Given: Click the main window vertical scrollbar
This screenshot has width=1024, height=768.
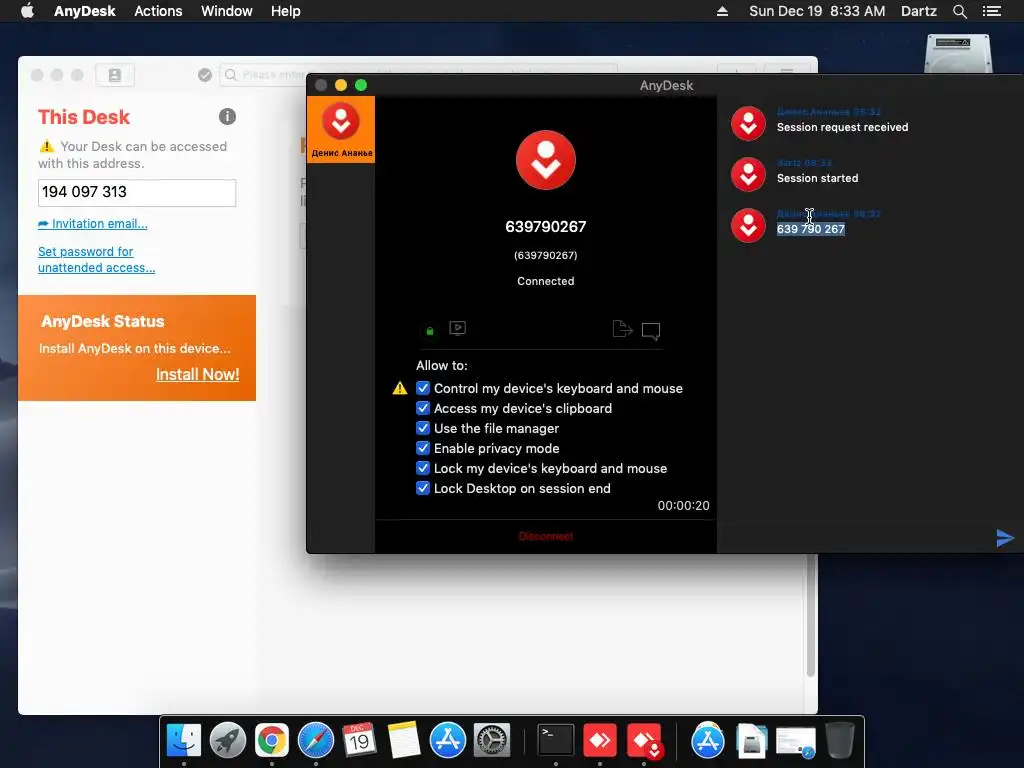Looking at the screenshot, I should click(810, 614).
